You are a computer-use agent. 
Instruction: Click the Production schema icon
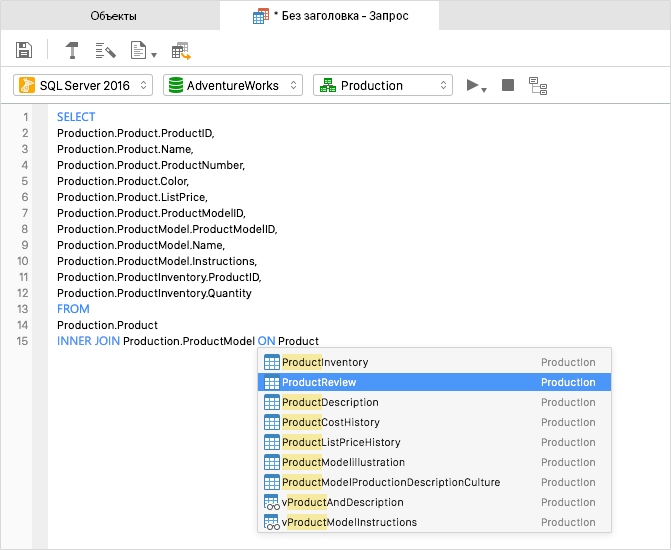pos(328,85)
